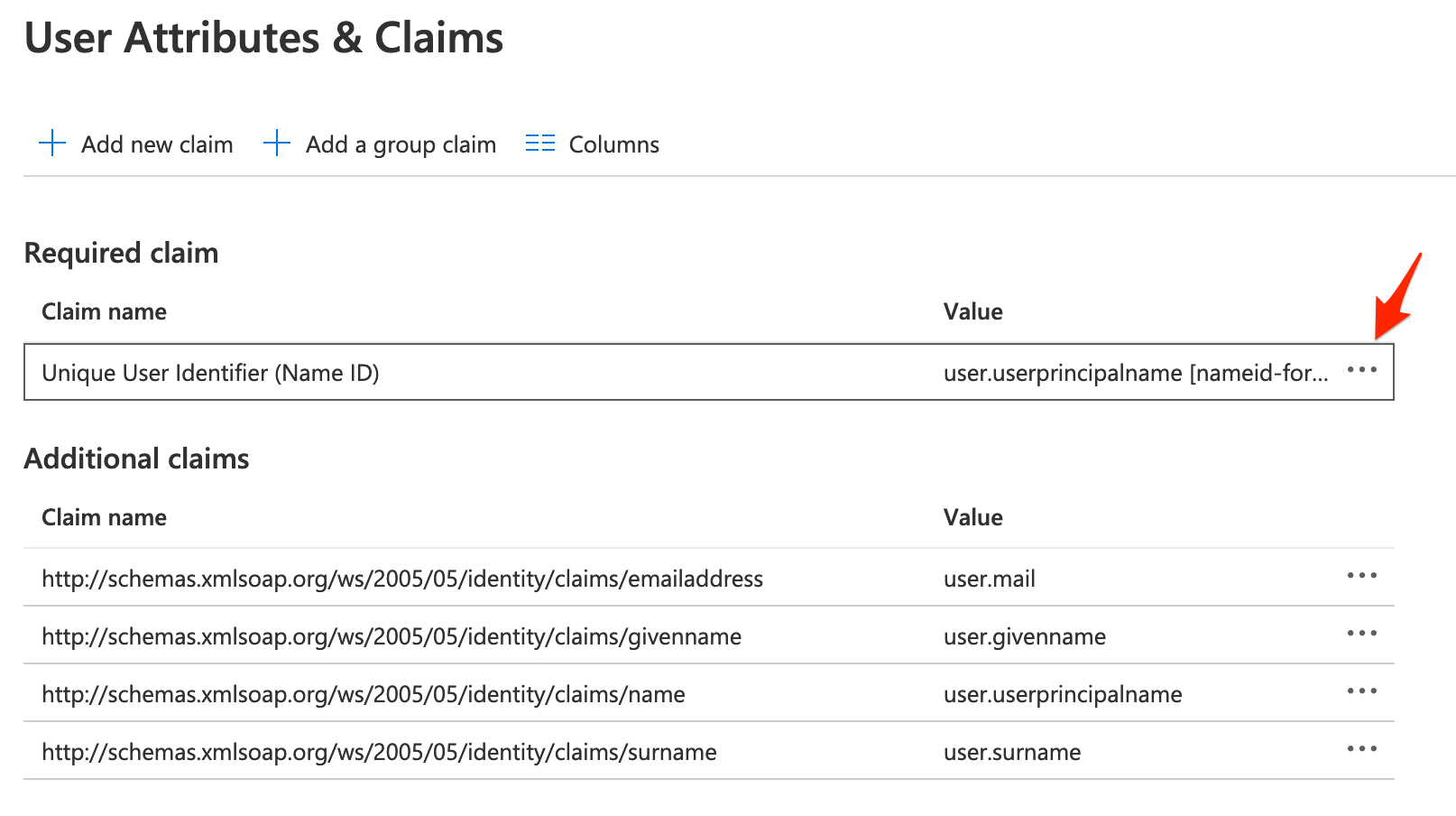Open the claims/name claim entry
1456x816 pixels.
[x=364, y=694]
